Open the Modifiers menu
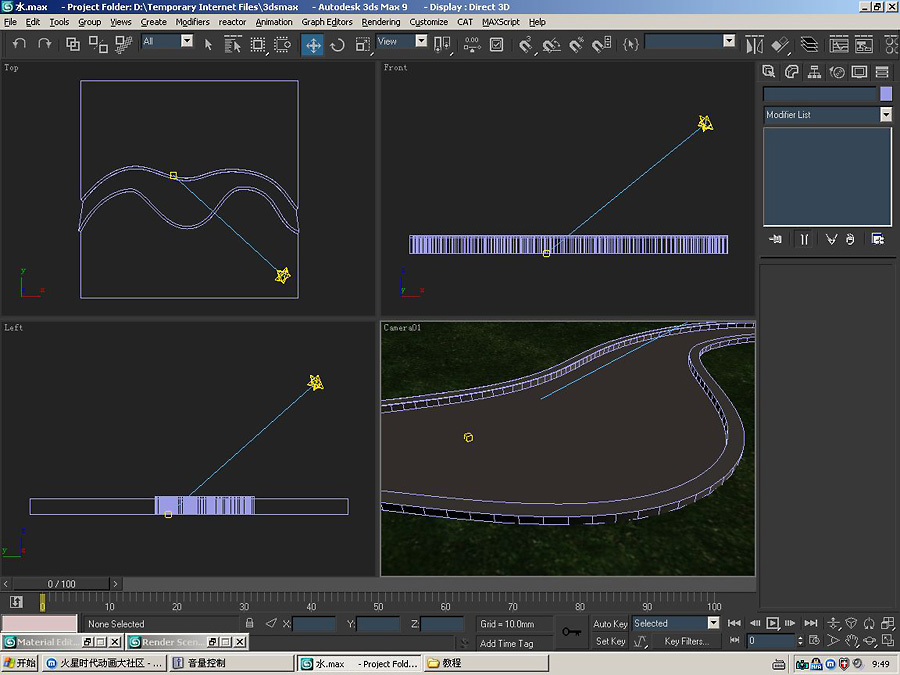 coord(192,22)
